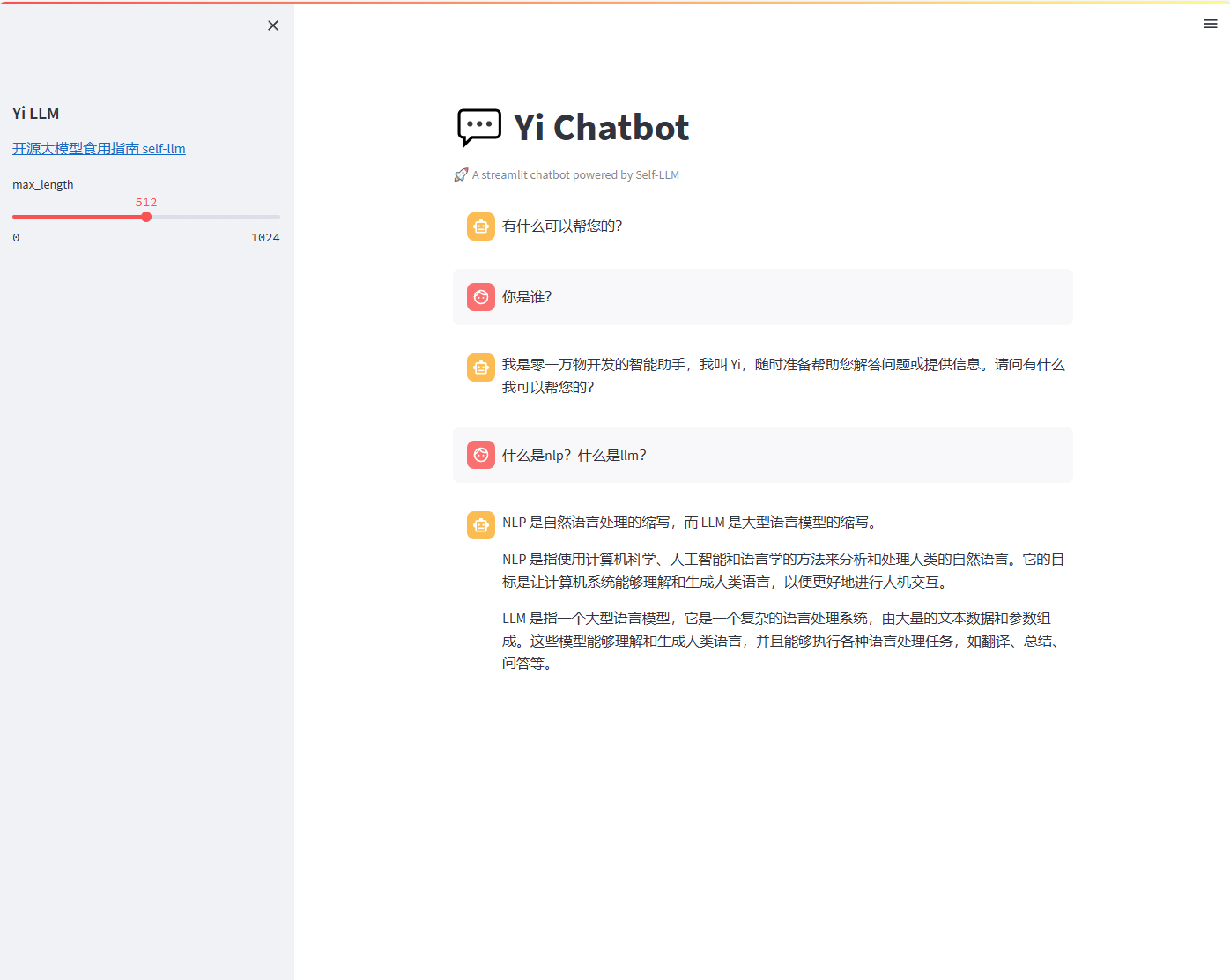The width and height of the screenshot is (1230, 980).
Task: Click the Yi Chatbot title text
Action: point(601,127)
